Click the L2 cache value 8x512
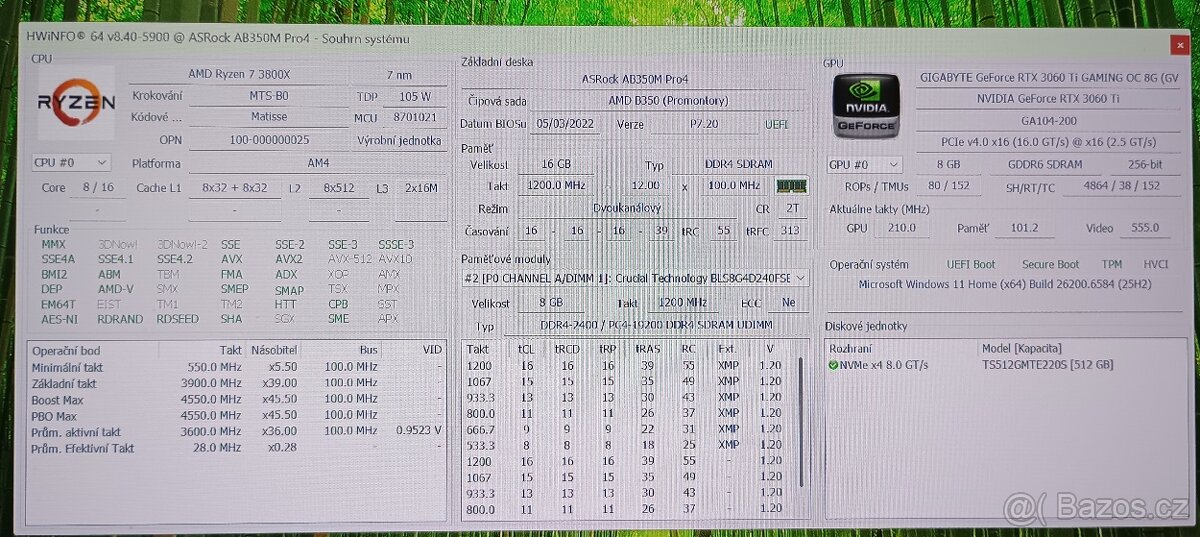The image size is (1200, 537). point(339,188)
